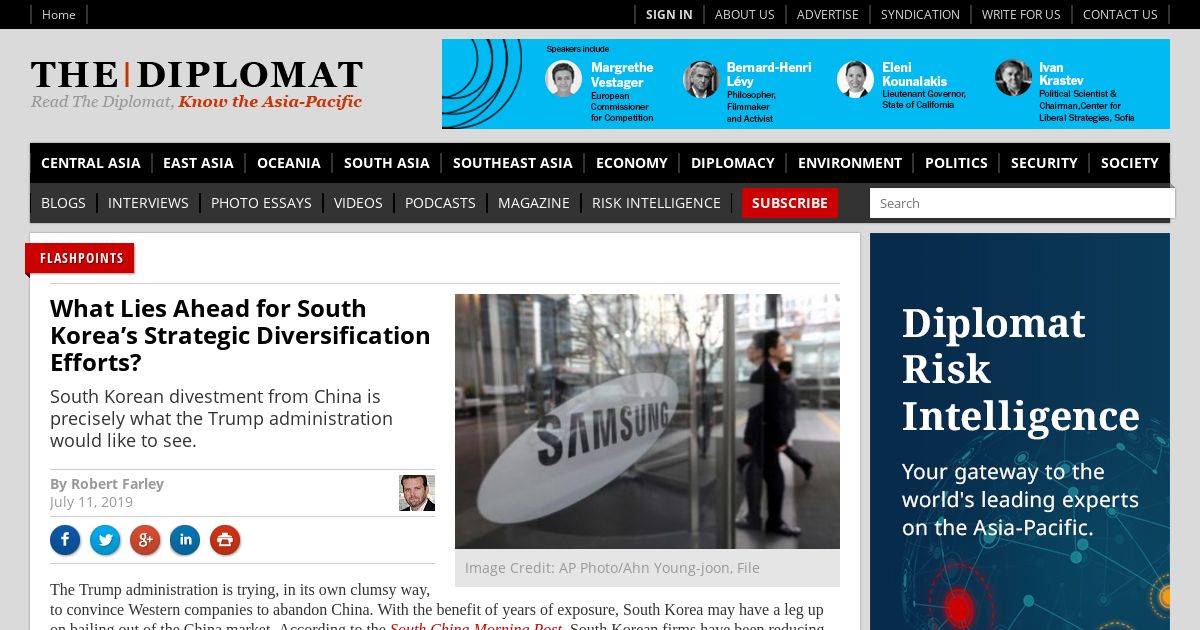
Task: Open Sign In page
Action: point(669,14)
